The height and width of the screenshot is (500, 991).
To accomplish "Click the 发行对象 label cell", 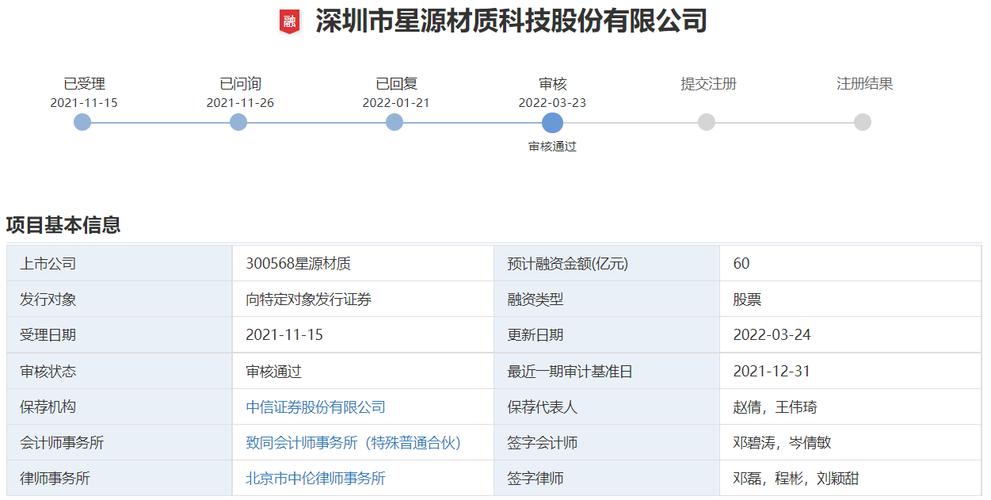I will (x=119, y=299).
